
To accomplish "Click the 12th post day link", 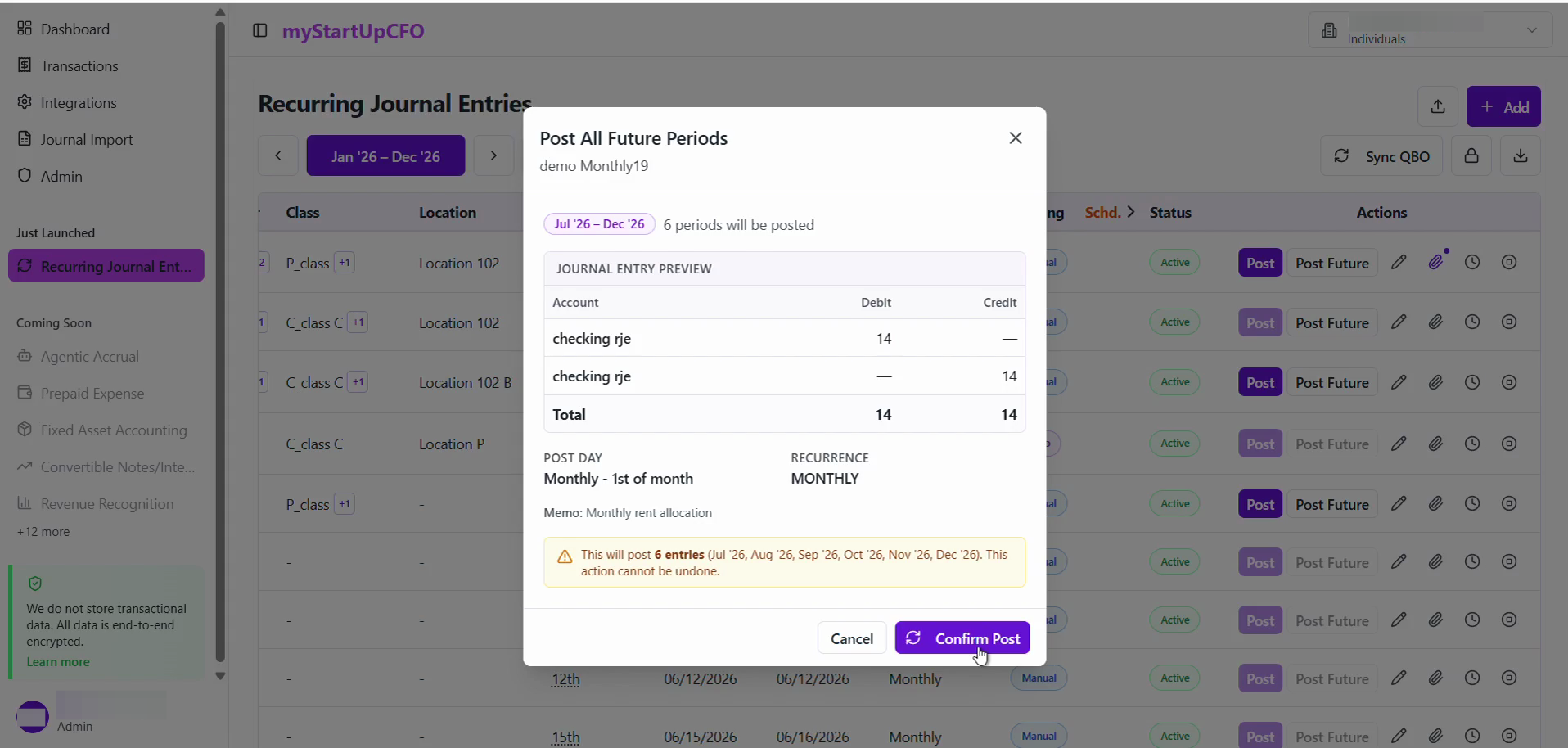I will click(x=565, y=679).
